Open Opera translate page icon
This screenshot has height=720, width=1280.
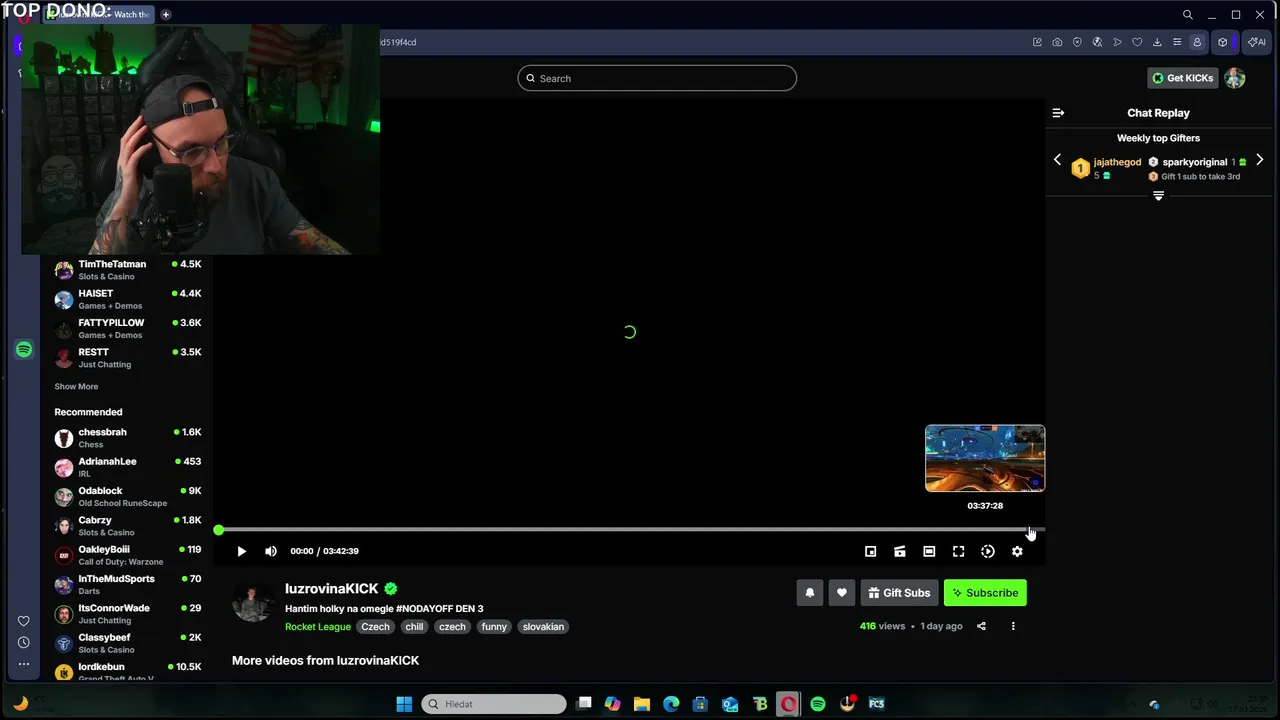tap(1097, 42)
